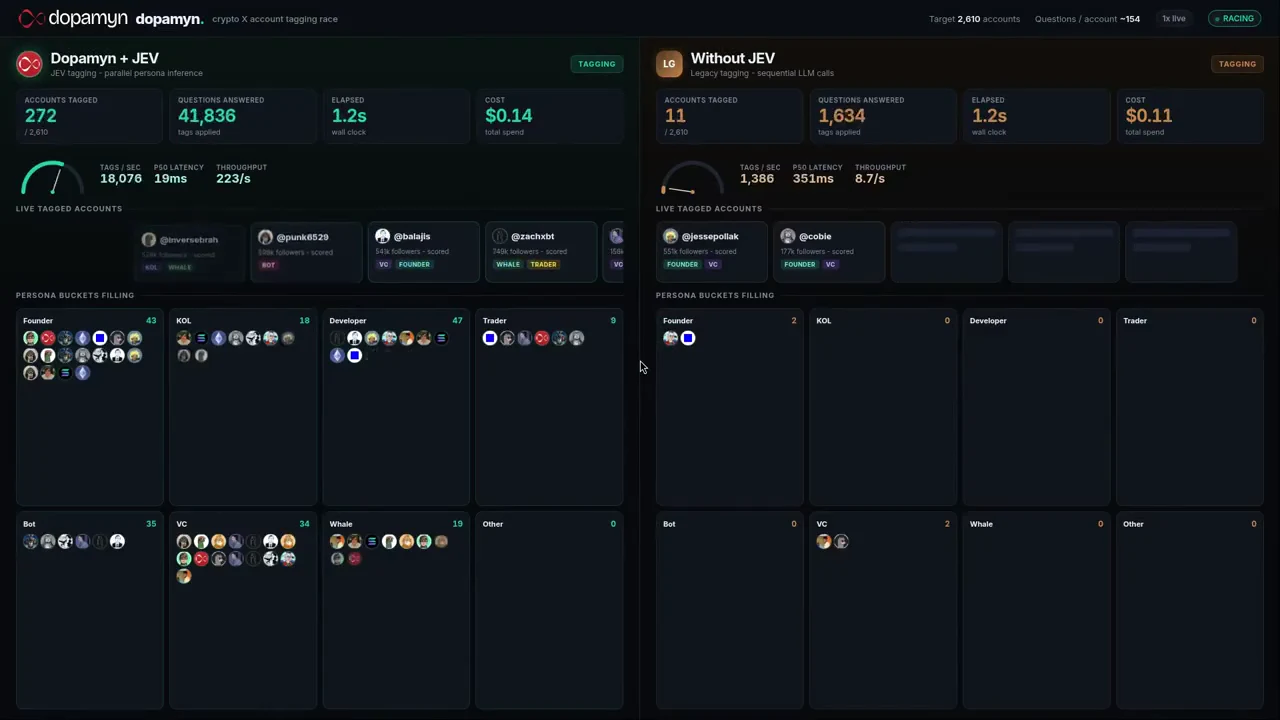
Task: Select Solana striped avatar in Dopamyn Developer bucket
Action: click(x=441, y=338)
